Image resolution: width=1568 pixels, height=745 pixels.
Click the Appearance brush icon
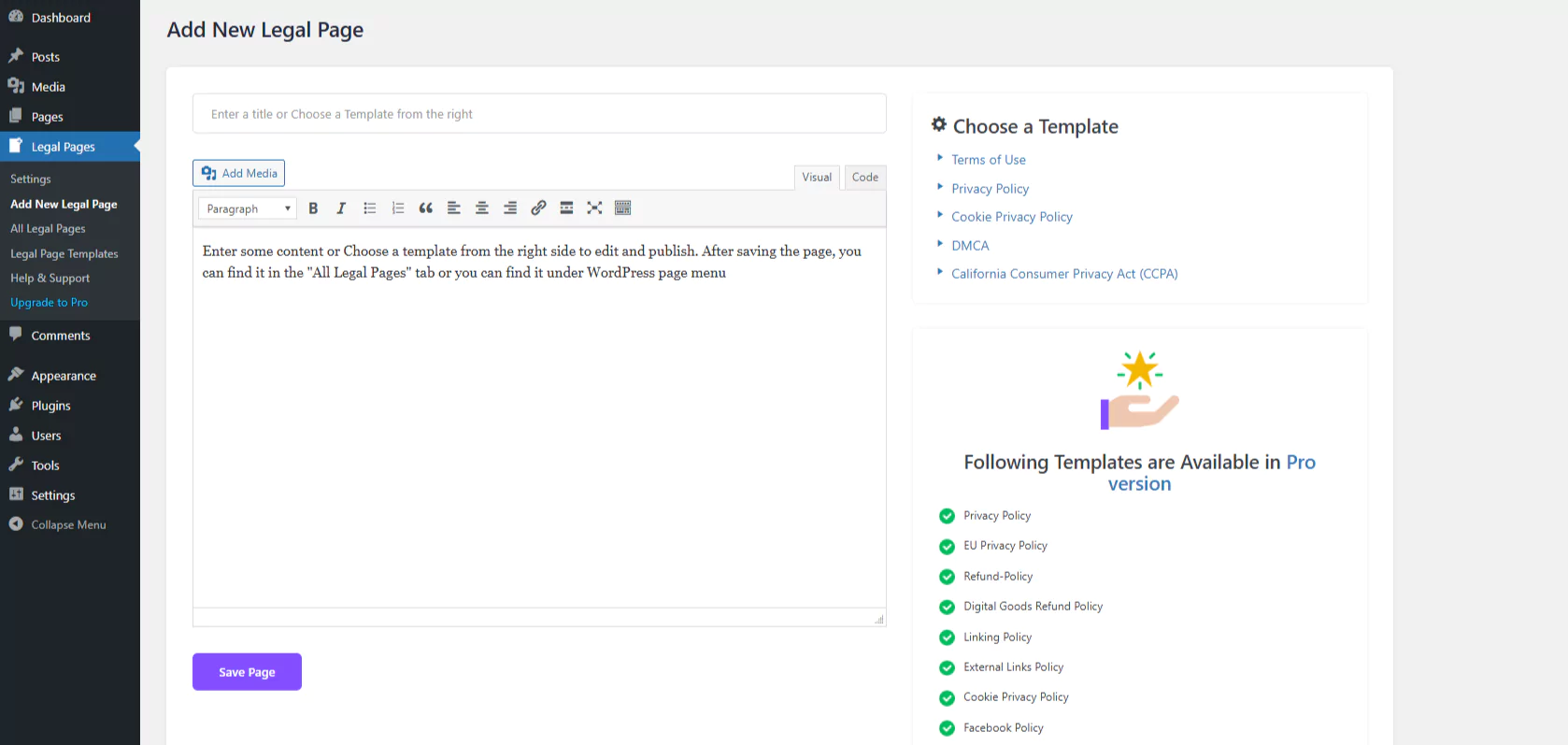point(16,375)
